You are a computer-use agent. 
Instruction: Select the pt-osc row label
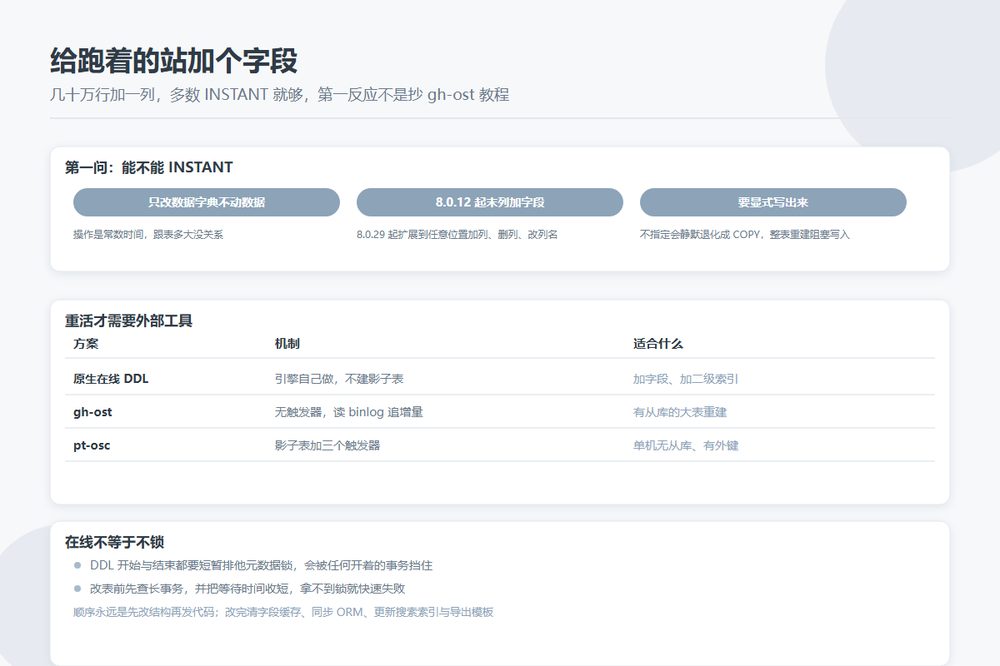(92, 445)
